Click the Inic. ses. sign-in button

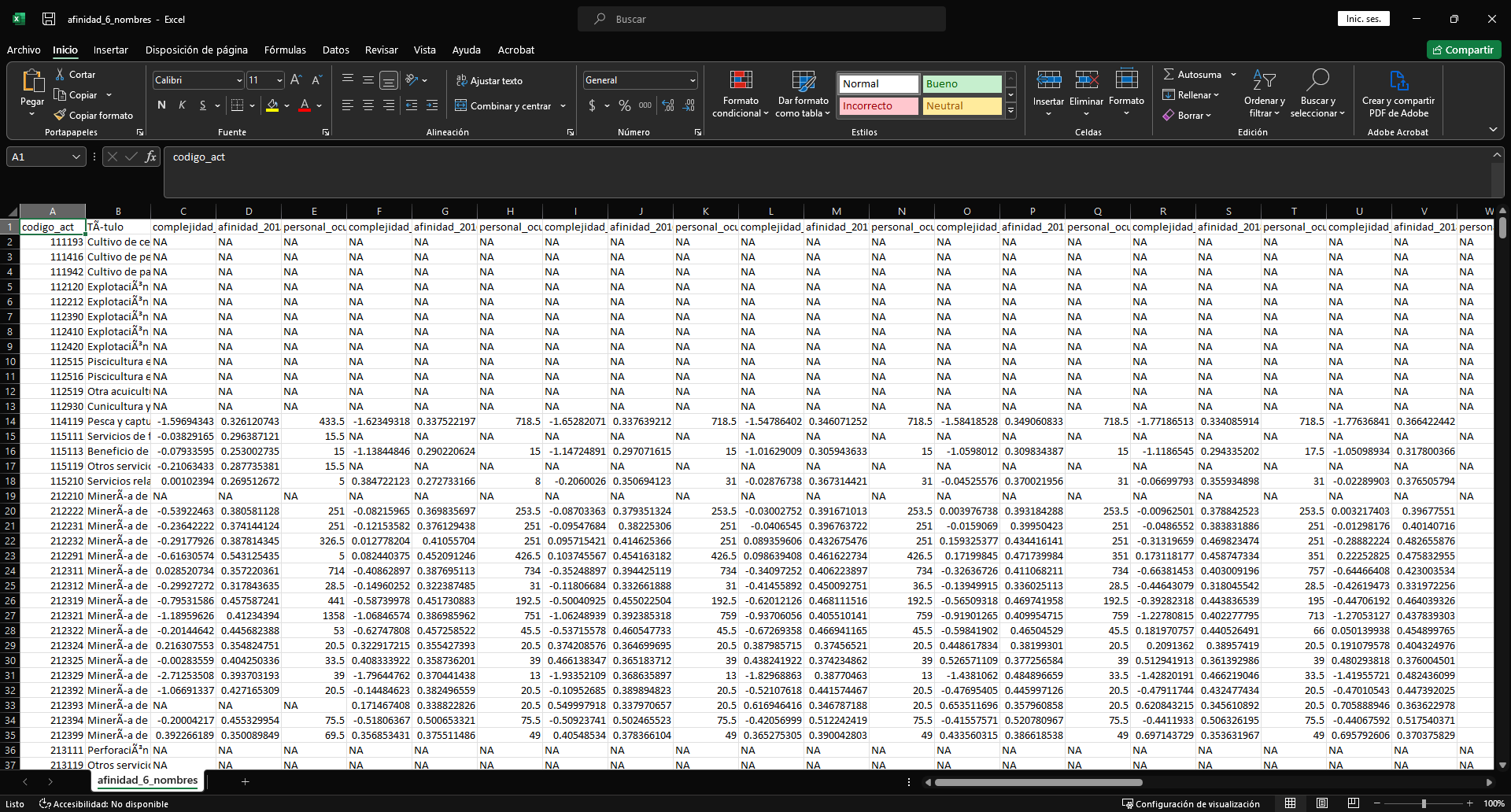1363,19
